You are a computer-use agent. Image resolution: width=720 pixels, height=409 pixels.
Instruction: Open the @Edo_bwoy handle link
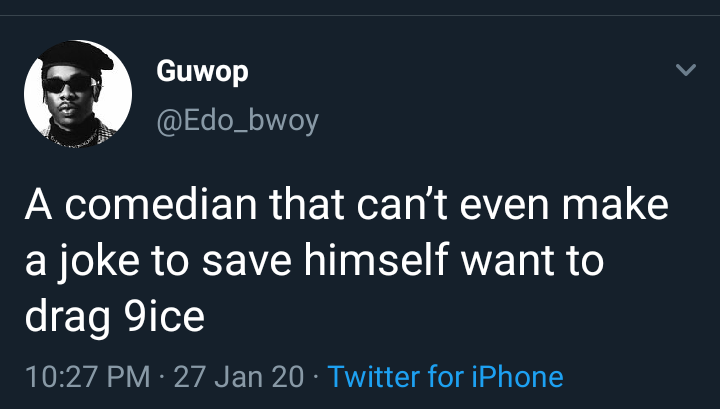(237, 122)
